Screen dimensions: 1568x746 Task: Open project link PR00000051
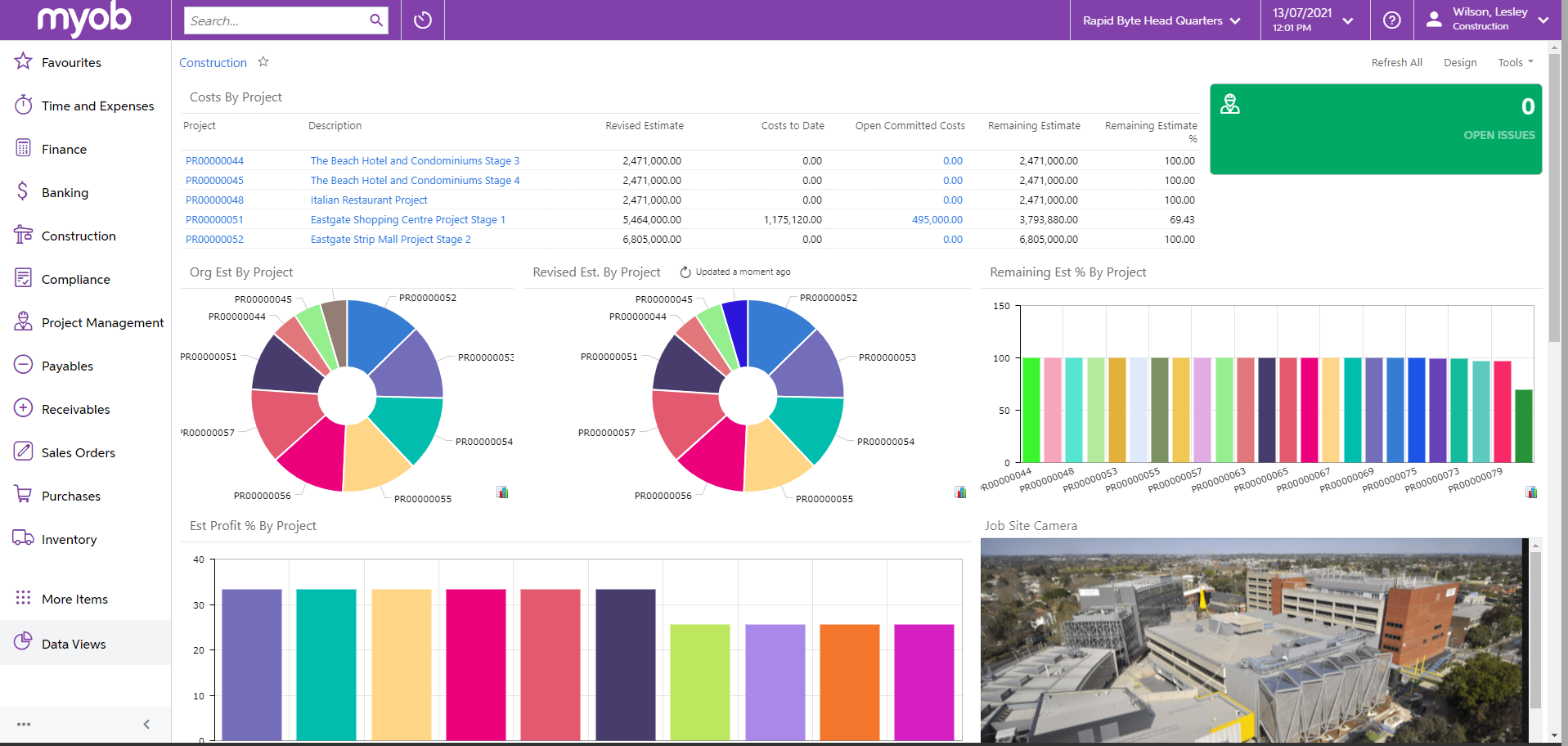pyautogui.click(x=214, y=220)
